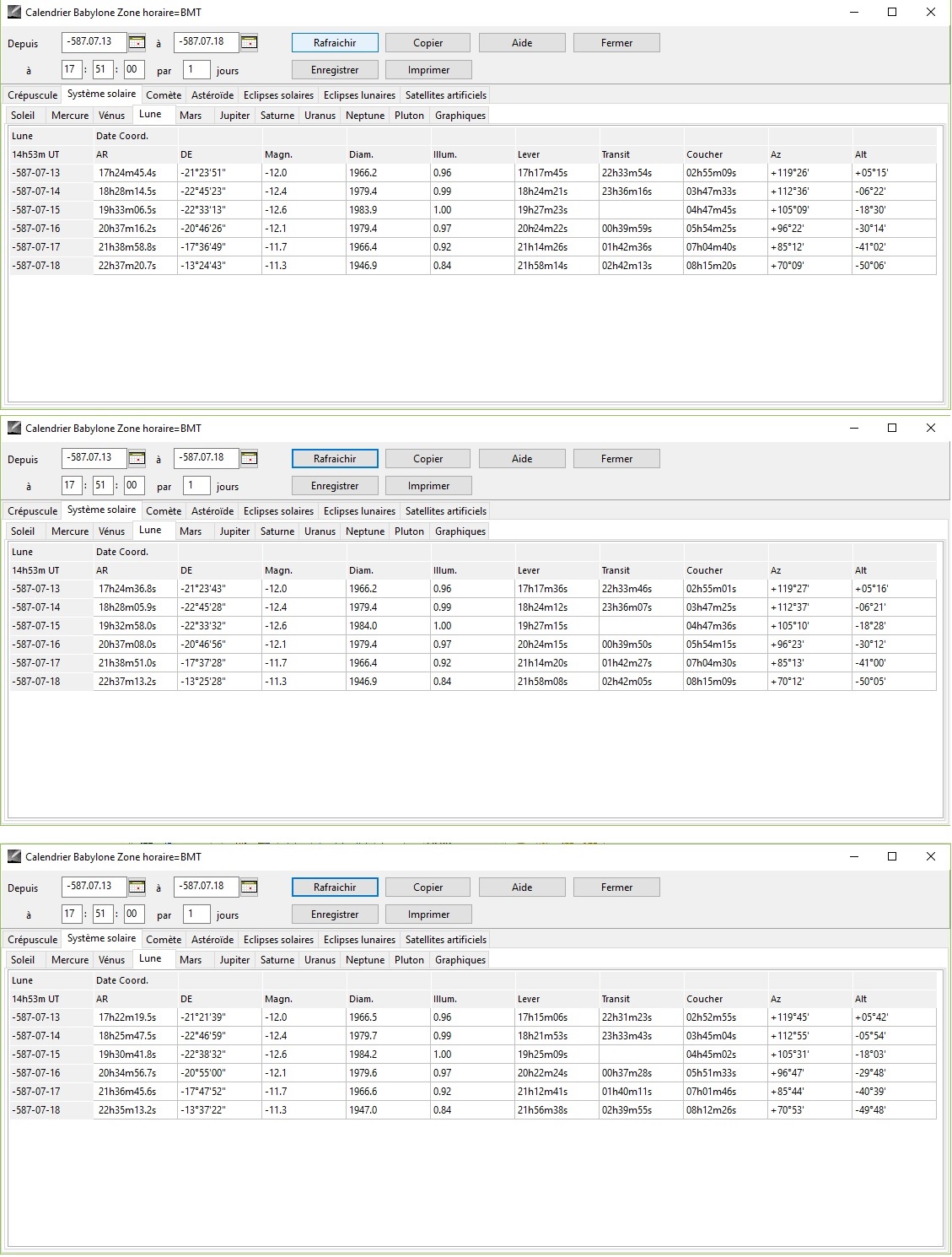Open Eclipses lunaires tab in middle window

[x=359, y=511]
